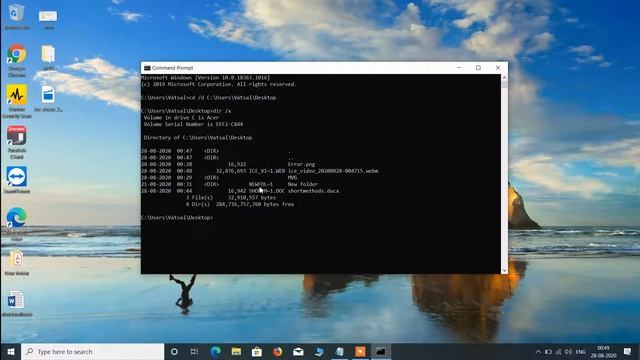Viewport: 640px width, 360px height.
Task: Open Task View on the taskbar
Action: [195, 351]
